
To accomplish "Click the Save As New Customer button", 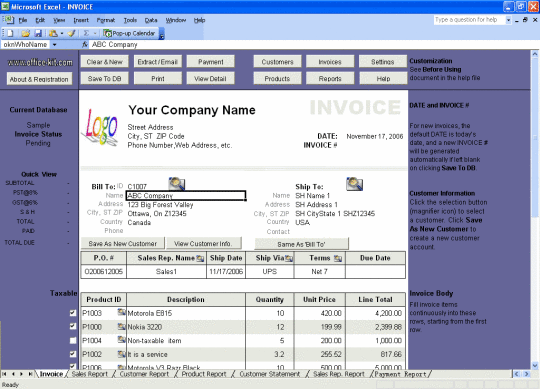I will pos(123,243).
